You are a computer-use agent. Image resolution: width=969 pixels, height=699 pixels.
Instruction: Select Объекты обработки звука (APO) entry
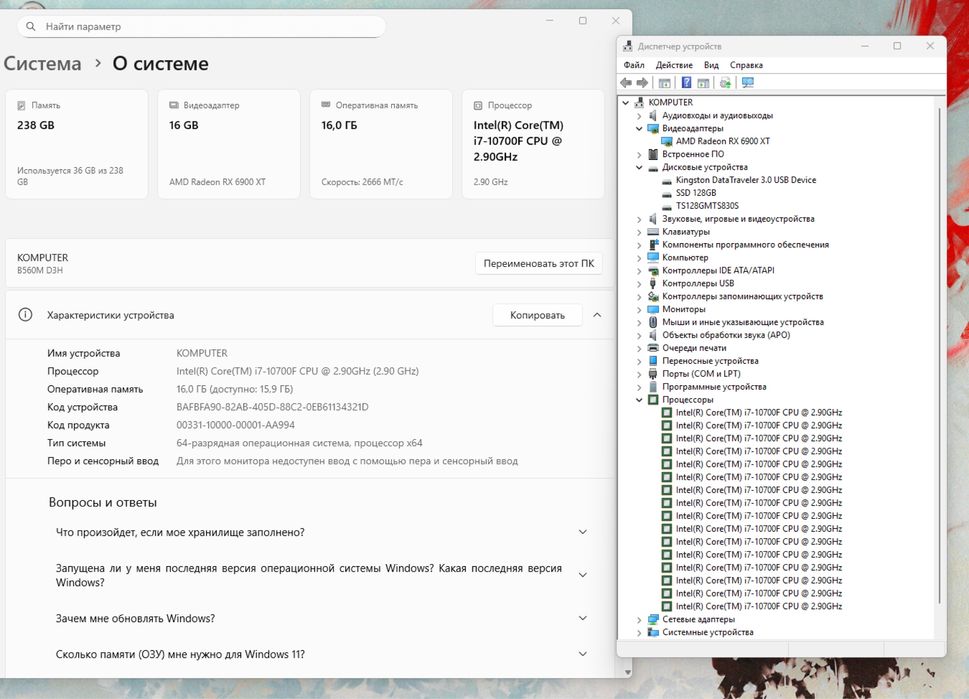pyautogui.click(x=726, y=335)
